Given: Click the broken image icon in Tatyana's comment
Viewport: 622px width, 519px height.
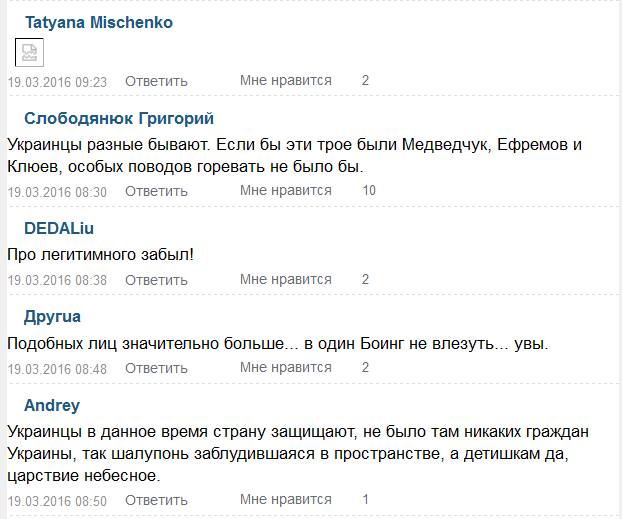Looking at the screenshot, I should pos(29,52).
